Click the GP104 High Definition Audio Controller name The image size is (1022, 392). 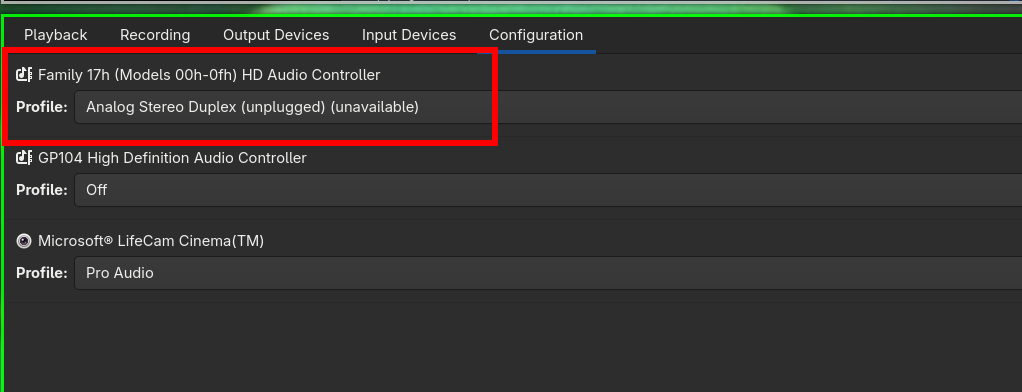172,158
